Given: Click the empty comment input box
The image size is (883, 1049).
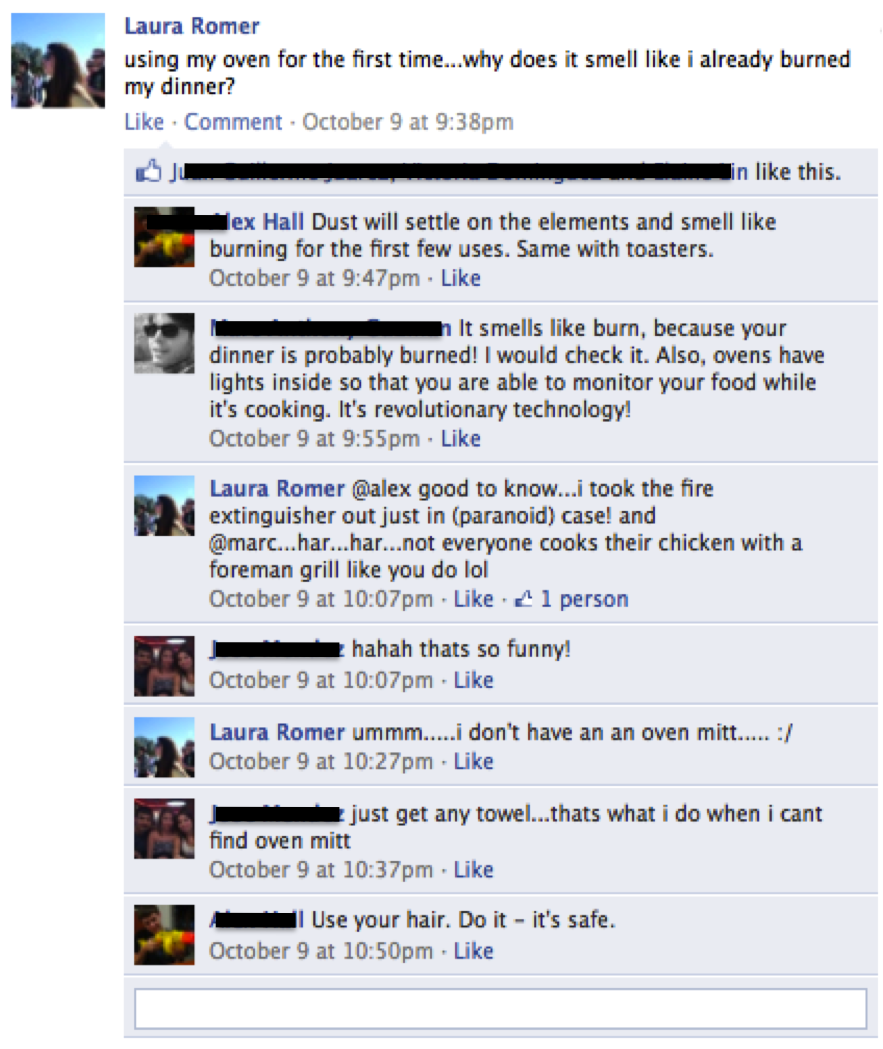Looking at the screenshot, I should [501, 1009].
